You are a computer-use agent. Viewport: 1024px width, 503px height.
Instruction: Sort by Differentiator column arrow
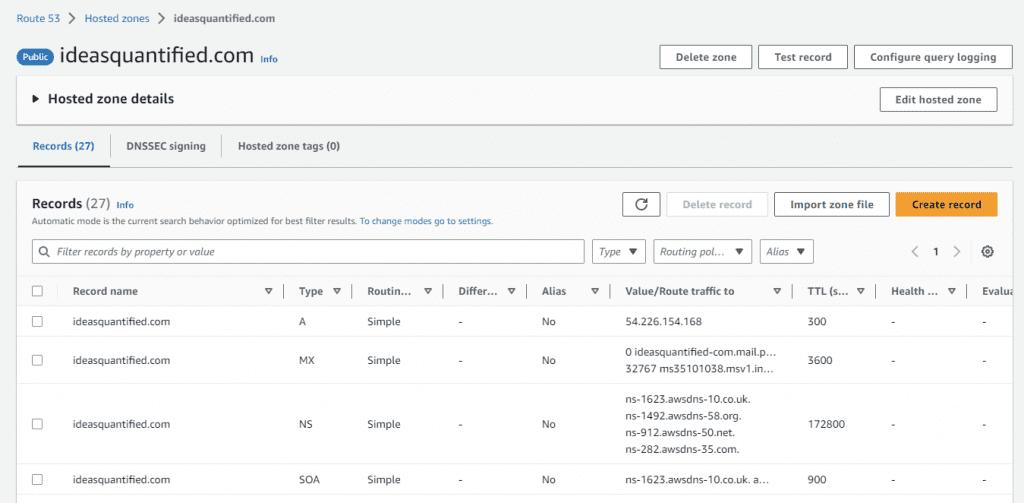point(511,291)
